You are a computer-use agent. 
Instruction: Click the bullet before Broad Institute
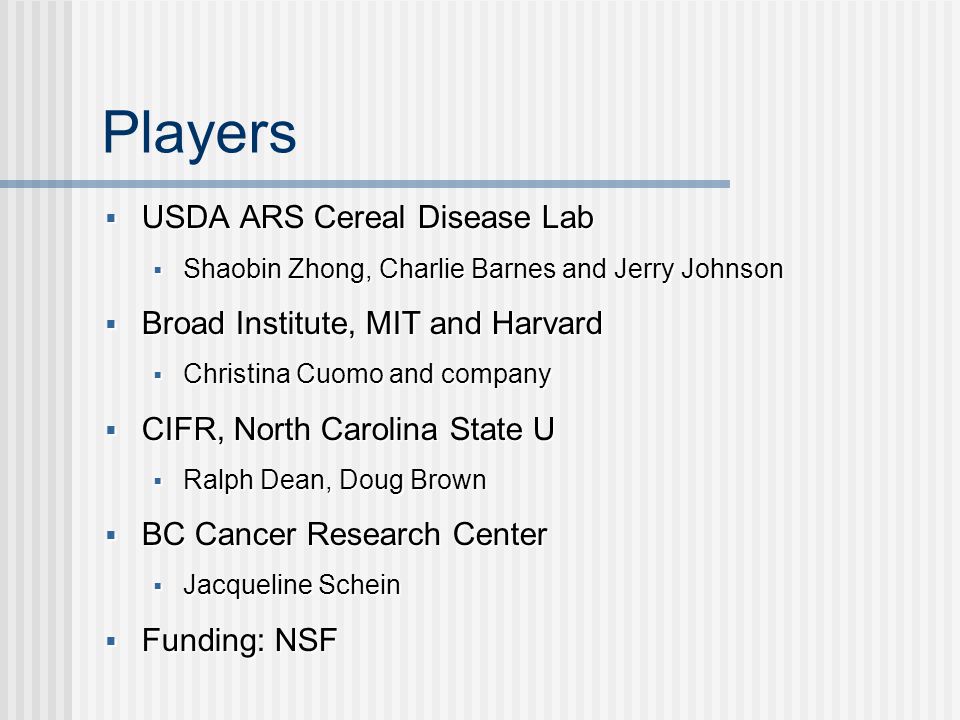click(111, 324)
